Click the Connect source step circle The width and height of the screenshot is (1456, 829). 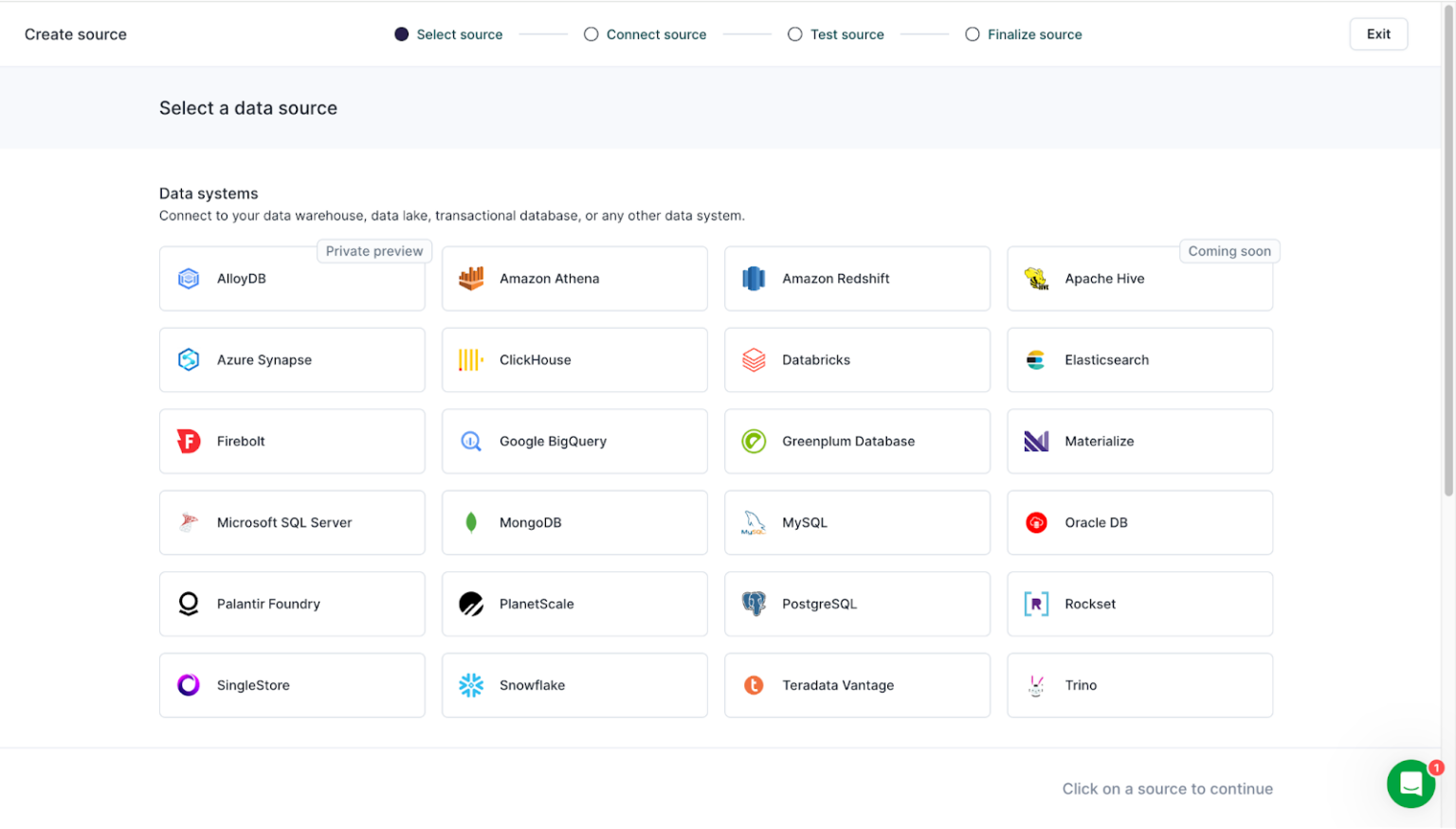click(x=591, y=34)
